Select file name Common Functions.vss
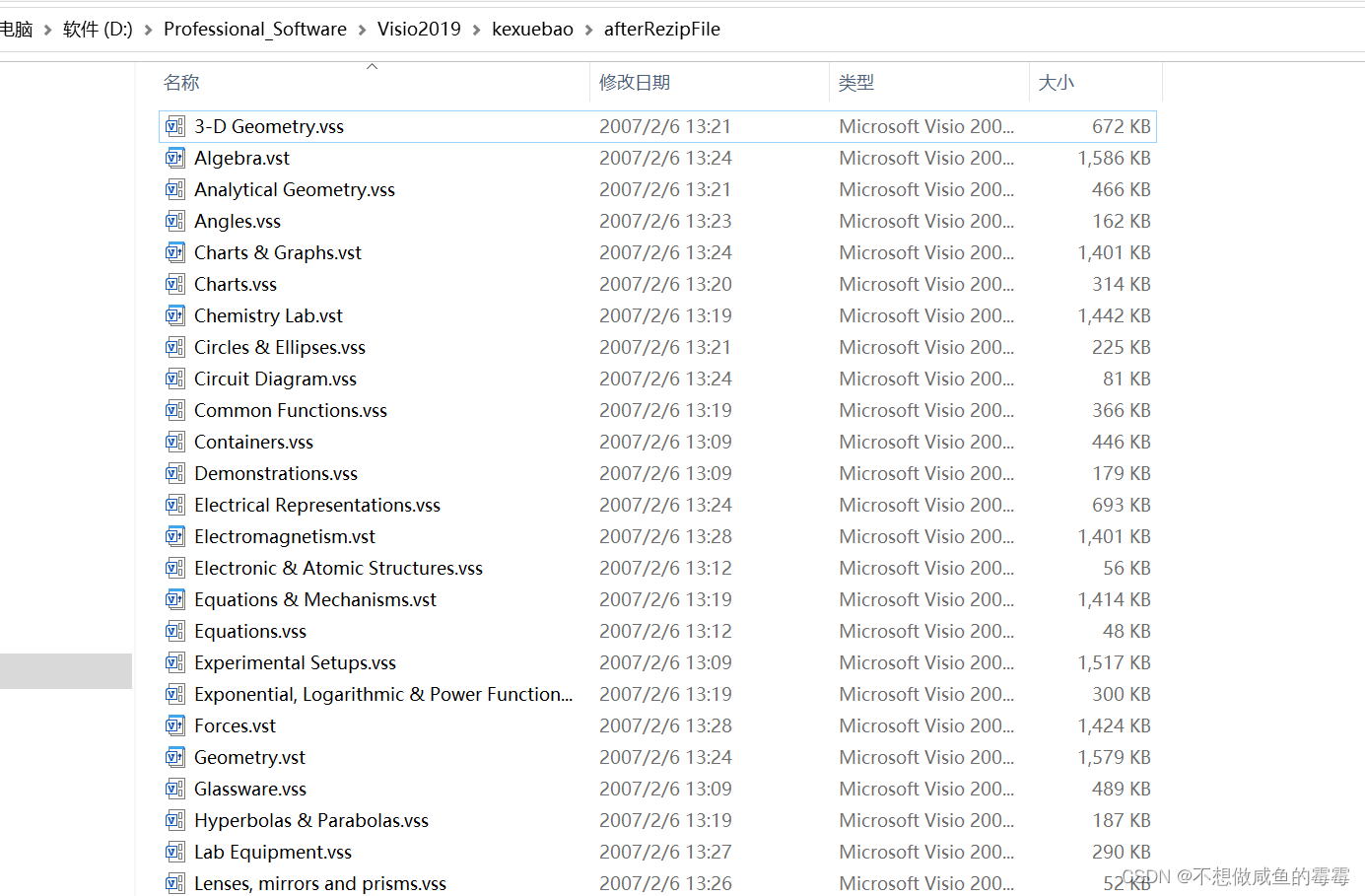1365x896 pixels. (x=291, y=410)
